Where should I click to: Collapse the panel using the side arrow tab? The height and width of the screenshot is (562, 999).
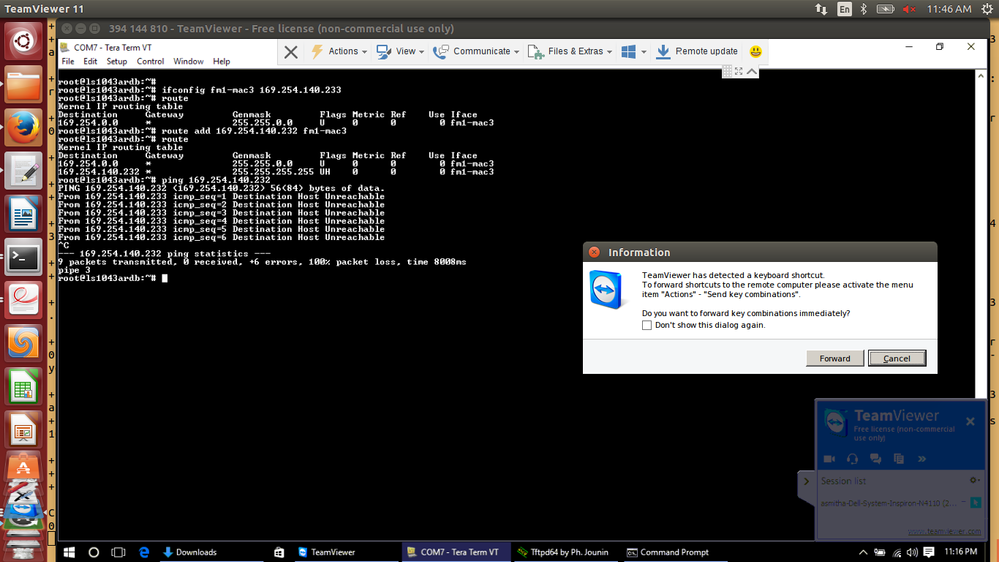(806, 482)
